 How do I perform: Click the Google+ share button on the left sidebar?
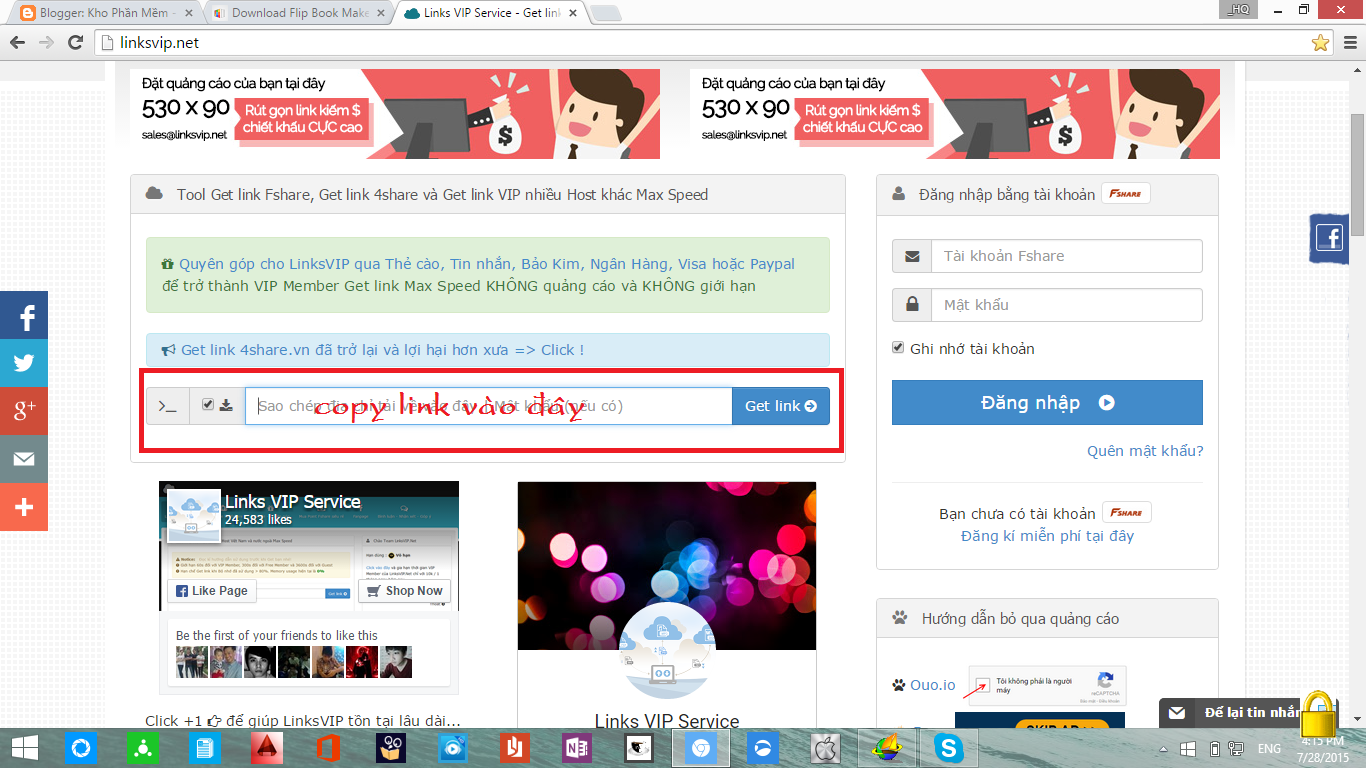pyautogui.click(x=24, y=411)
